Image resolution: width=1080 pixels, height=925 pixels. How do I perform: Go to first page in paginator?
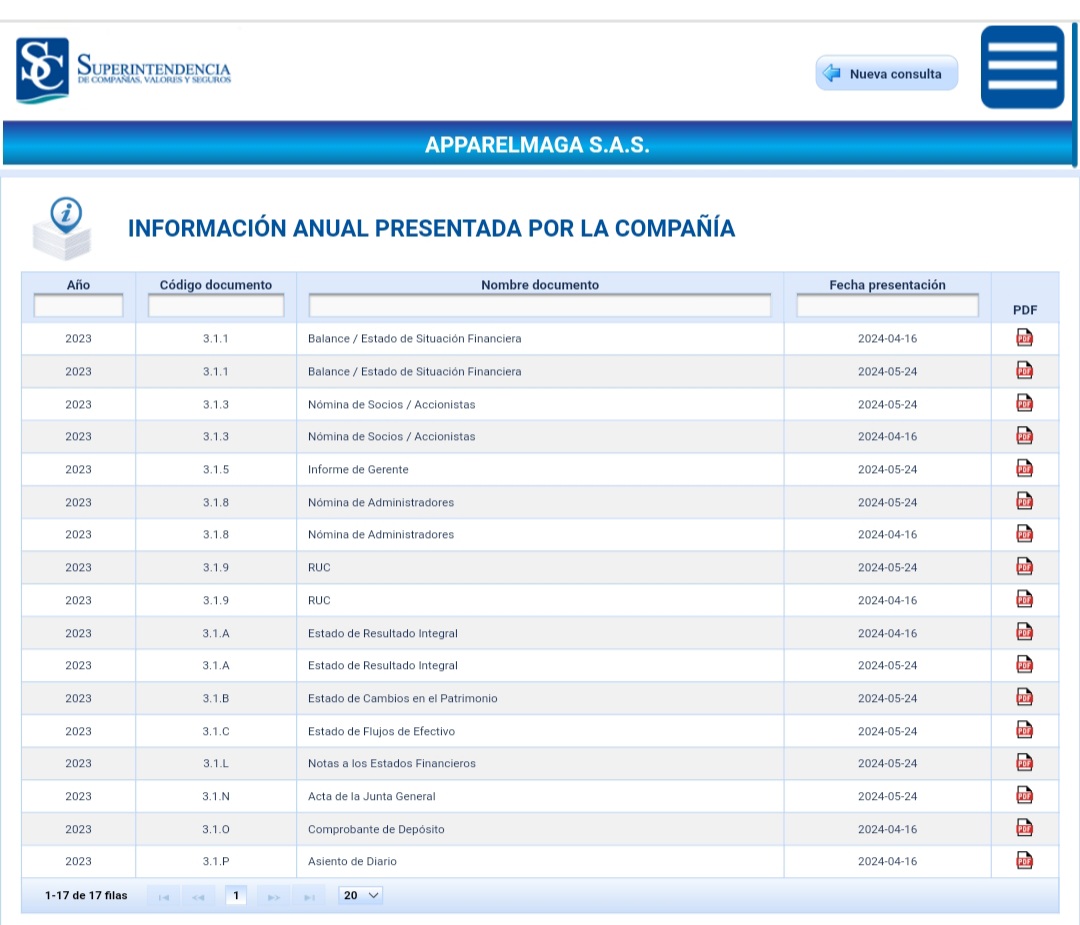point(164,896)
